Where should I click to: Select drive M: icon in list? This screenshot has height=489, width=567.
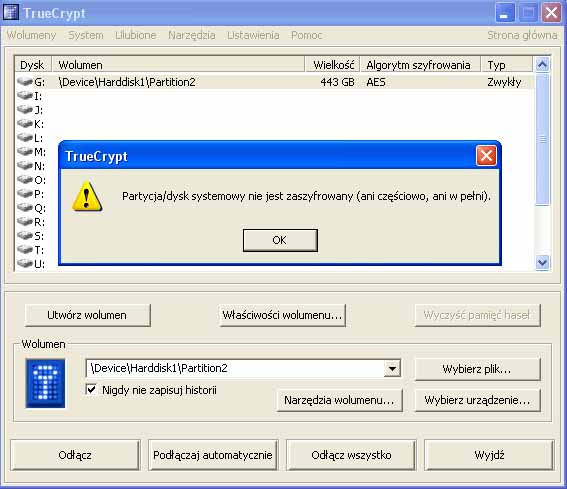(25, 151)
